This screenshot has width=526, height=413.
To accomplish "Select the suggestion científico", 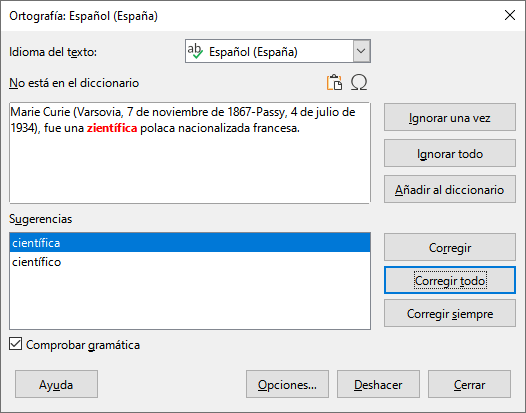I will pyautogui.click(x=190, y=262).
